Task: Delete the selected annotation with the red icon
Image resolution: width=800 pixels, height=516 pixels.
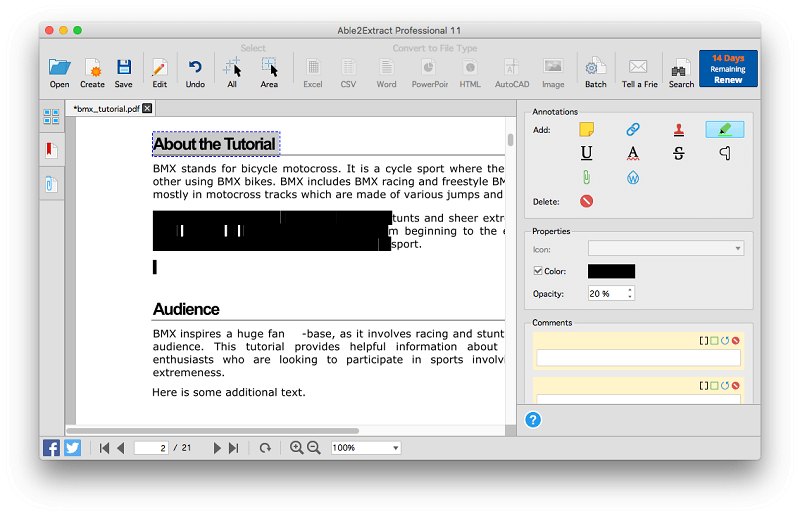Action: (586, 201)
